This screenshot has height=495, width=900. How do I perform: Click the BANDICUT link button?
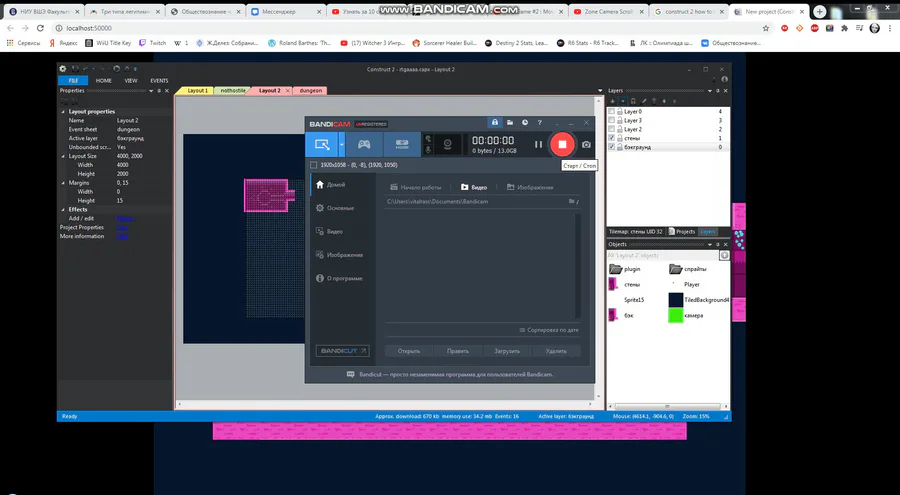(343, 351)
